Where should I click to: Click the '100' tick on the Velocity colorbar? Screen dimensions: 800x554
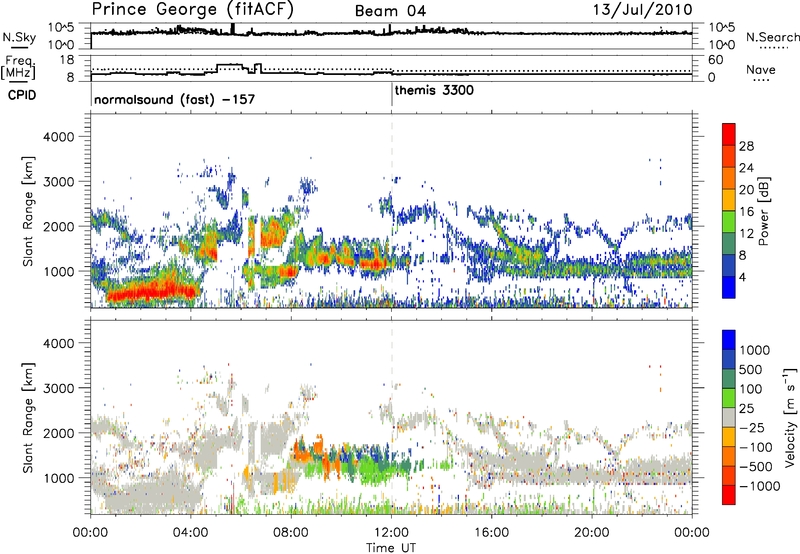(x=751, y=389)
